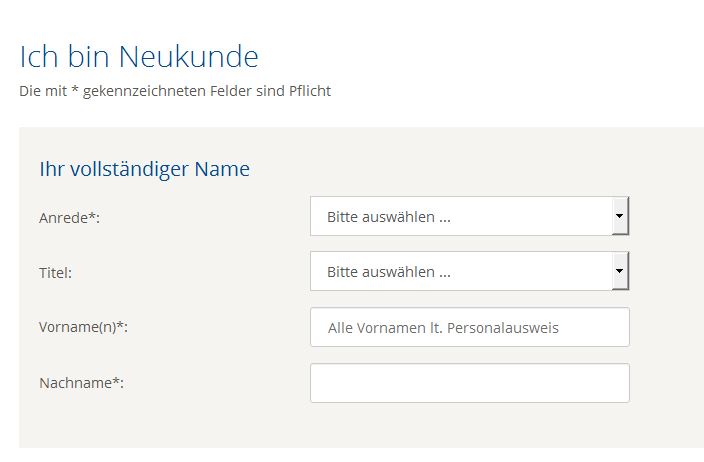Click the Titel dropdown arrow button

620,271
